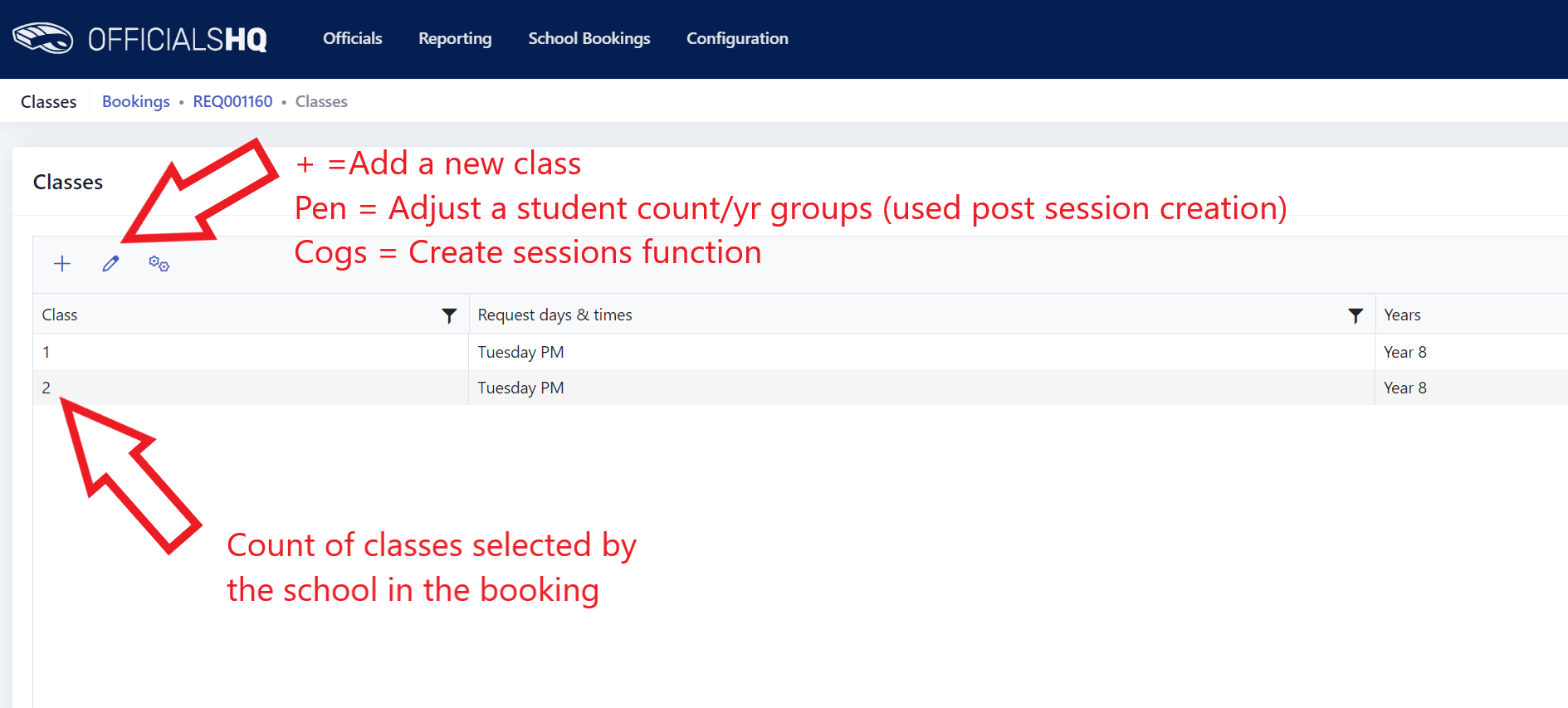This screenshot has width=1568, height=708.
Task: Click Year 8 in class 1 row
Action: coord(1405,352)
